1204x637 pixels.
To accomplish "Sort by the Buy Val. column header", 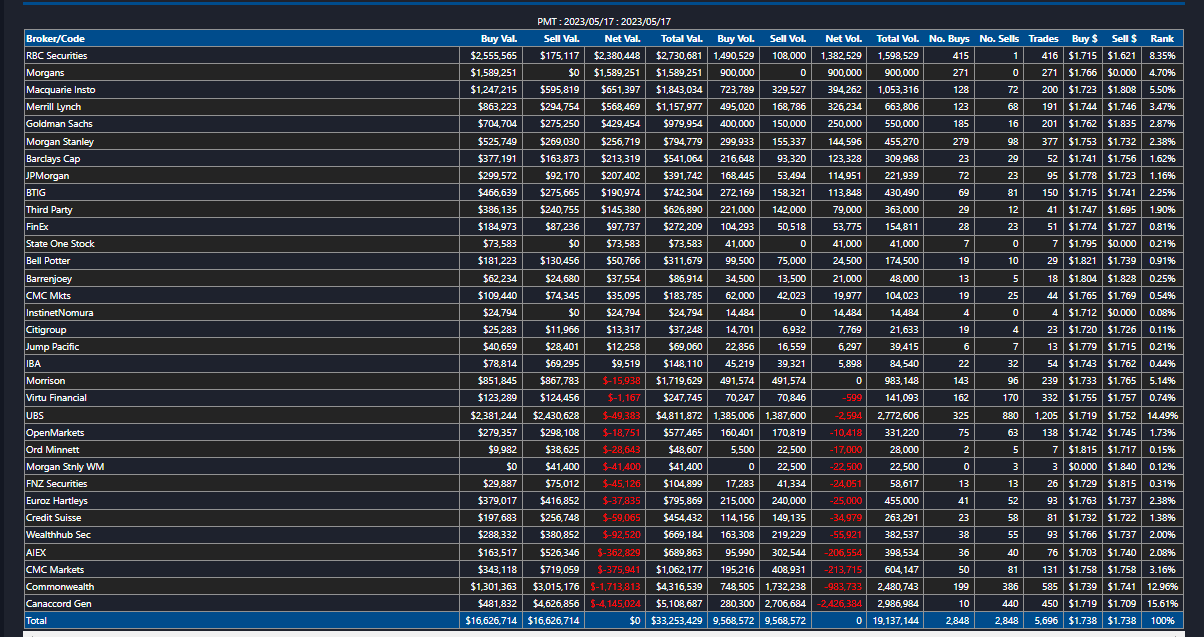I will 499,39.
